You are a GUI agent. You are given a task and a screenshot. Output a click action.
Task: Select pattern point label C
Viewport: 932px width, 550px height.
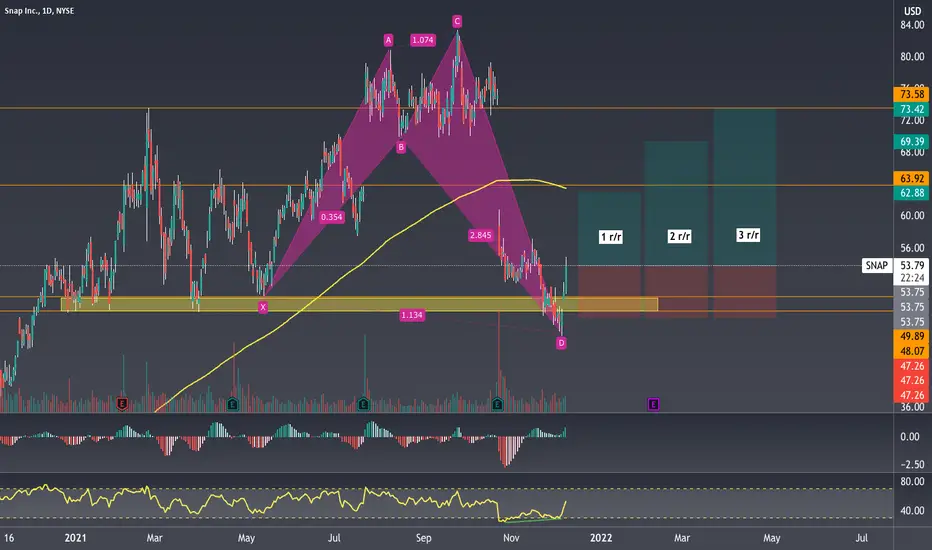[457, 21]
